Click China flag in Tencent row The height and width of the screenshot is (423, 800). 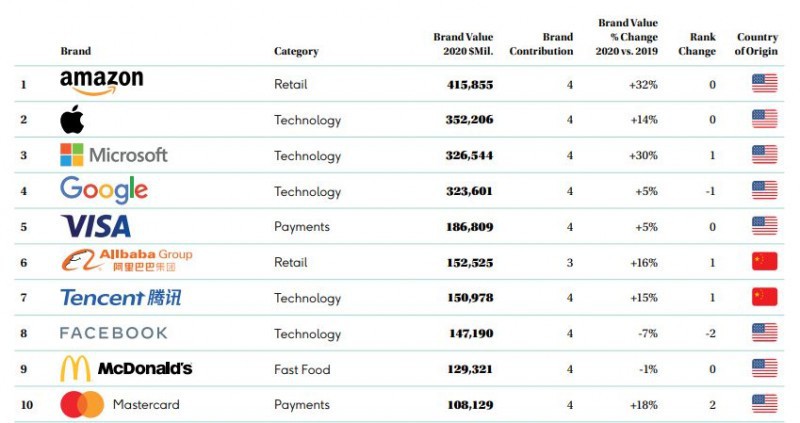(764, 298)
